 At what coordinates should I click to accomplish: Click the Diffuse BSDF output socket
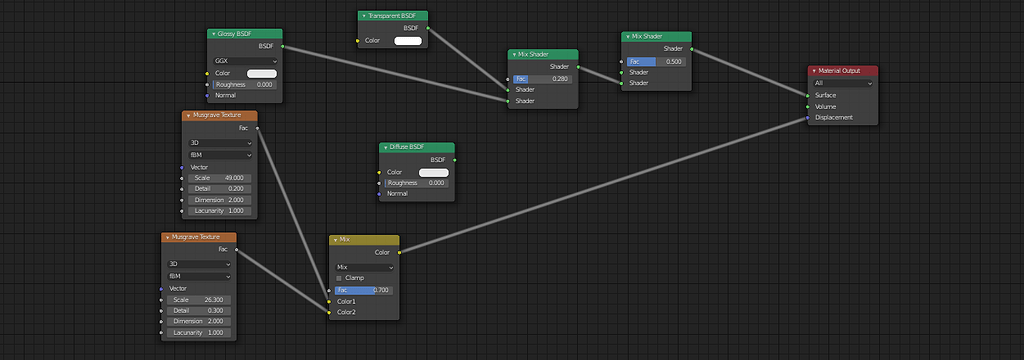click(455, 159)
